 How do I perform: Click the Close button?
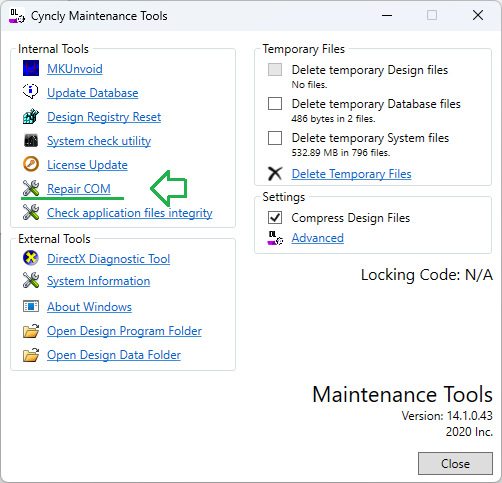point(455,463)
